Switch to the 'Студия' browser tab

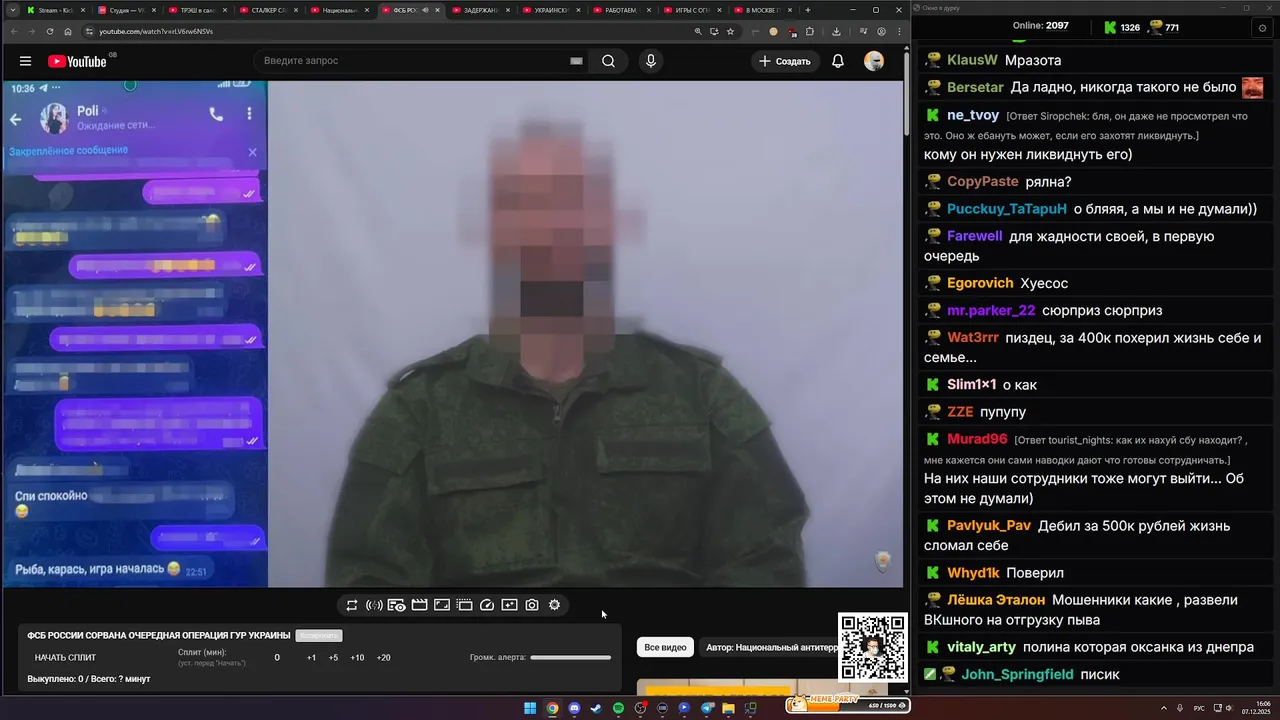pos(126,10)
